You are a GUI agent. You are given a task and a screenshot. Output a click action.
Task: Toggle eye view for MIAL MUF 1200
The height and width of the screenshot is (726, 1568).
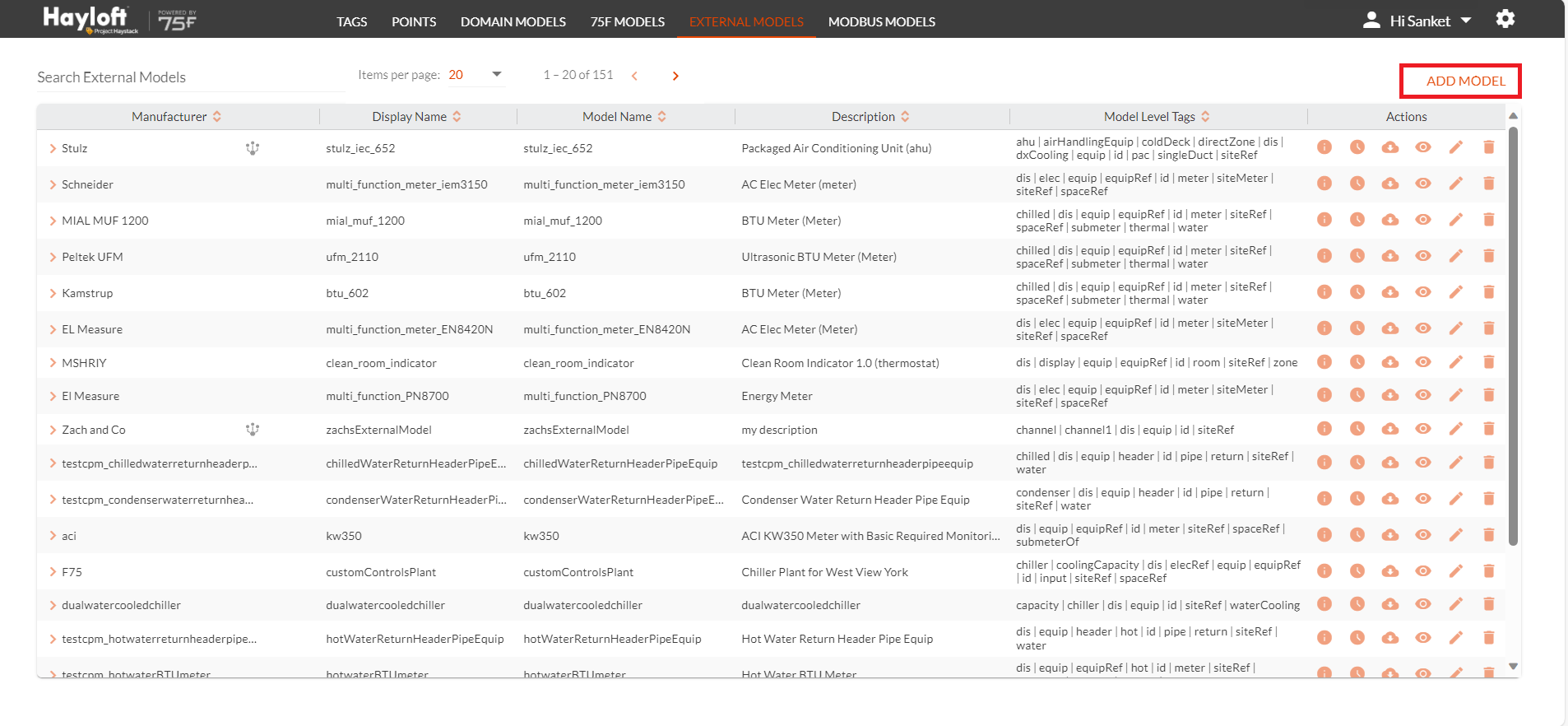pos(1423,220)
